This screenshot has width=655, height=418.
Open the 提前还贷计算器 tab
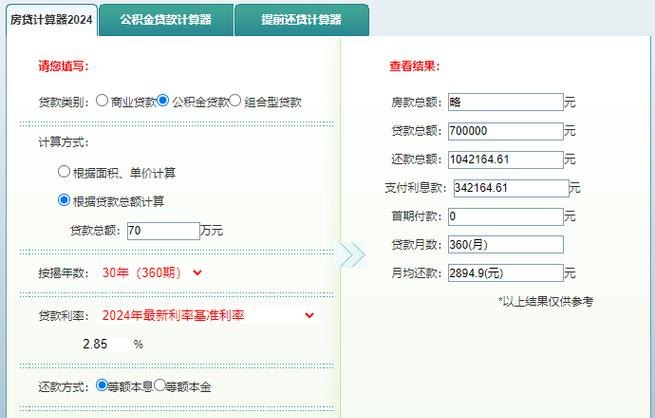tap(302, 20)
